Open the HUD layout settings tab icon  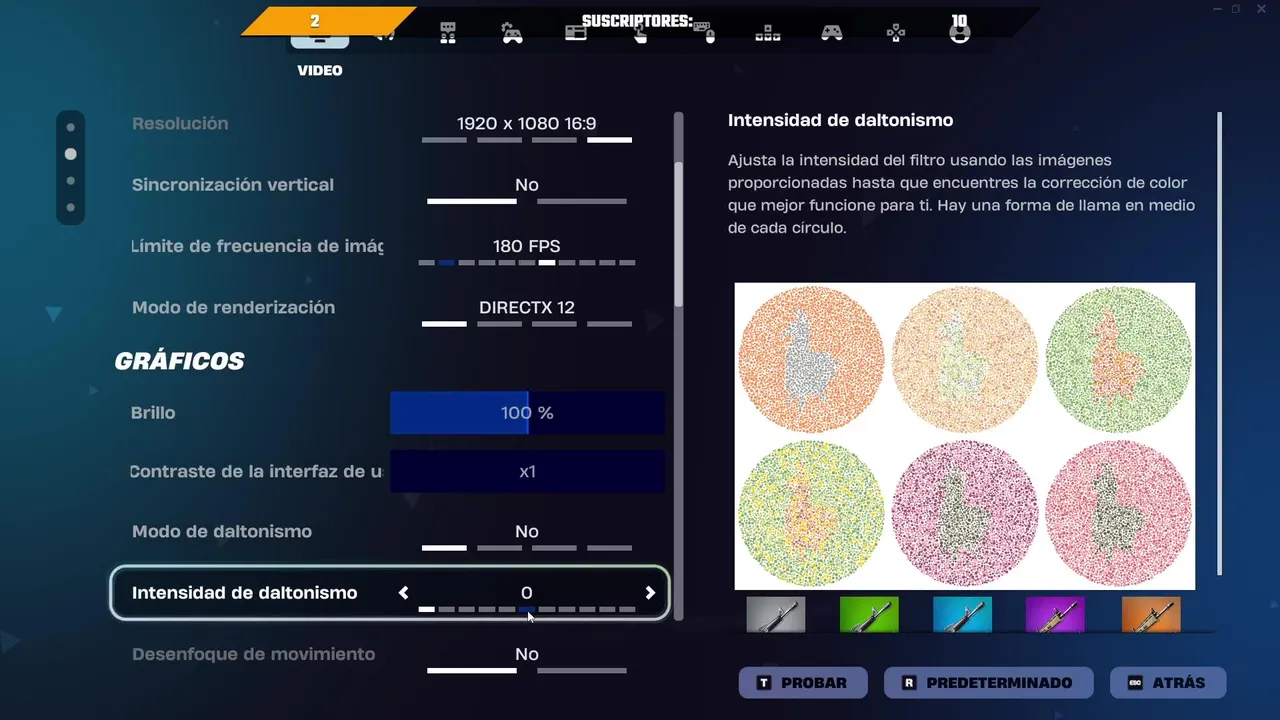point(576,33)
